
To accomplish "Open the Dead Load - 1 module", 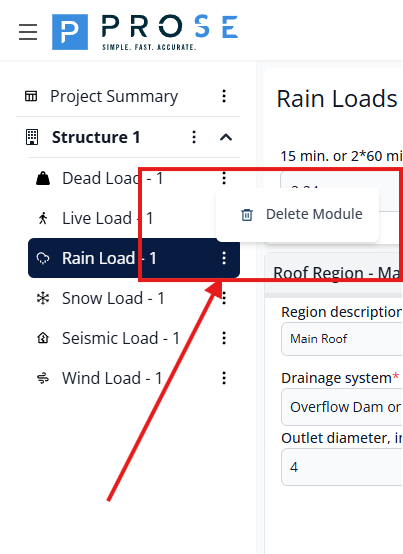I will coord(113,178).
